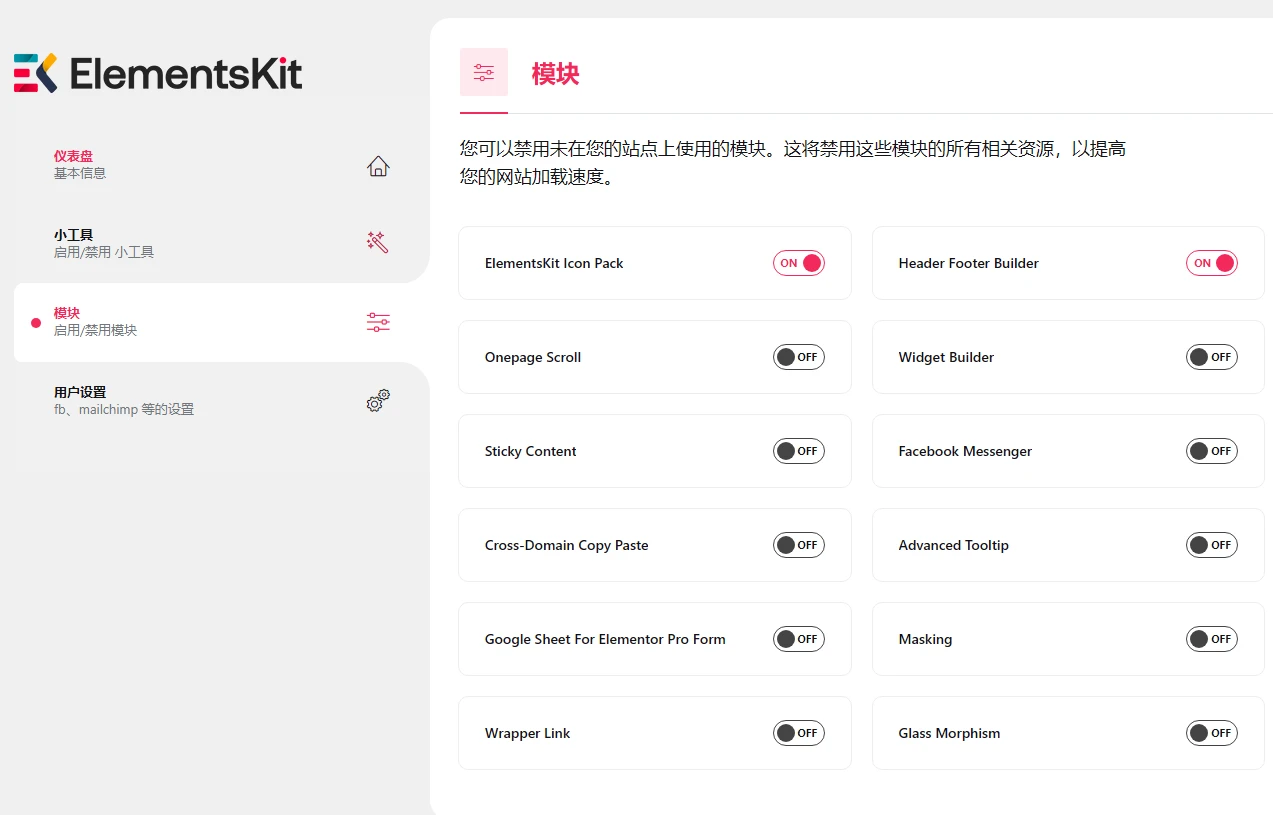Enable Google Sheet For Elementor Pro Form
This screenshot has height=815, width=1273.
coord(799,639)
